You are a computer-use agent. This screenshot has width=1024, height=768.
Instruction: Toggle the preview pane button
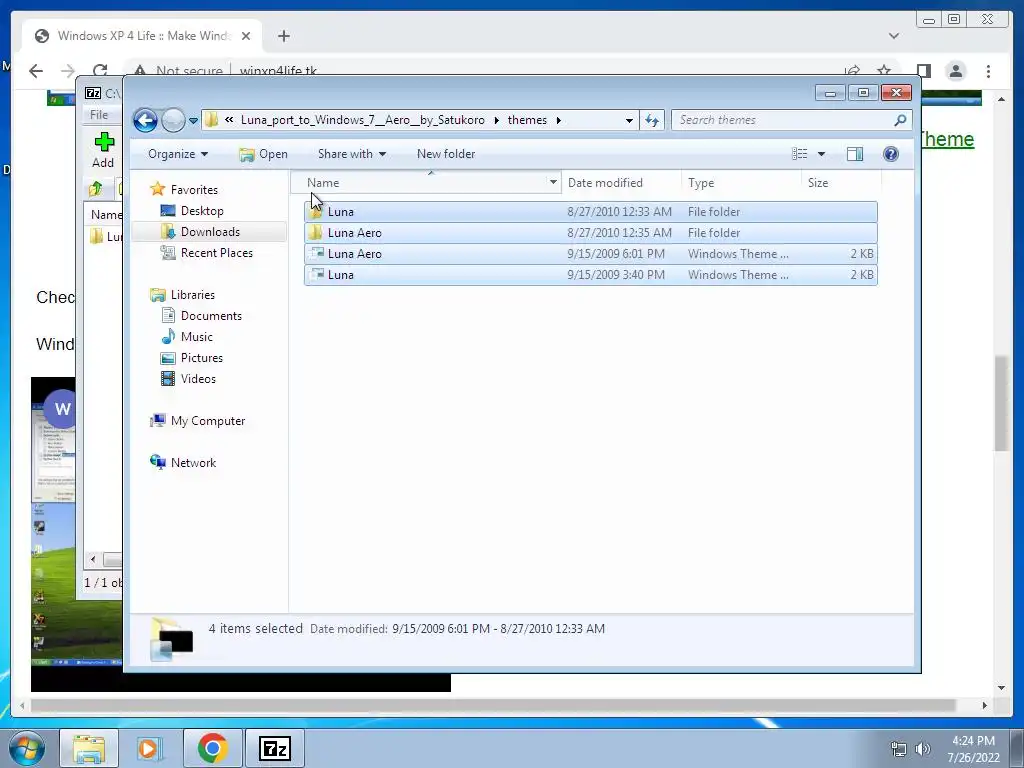tap(855, 154)
